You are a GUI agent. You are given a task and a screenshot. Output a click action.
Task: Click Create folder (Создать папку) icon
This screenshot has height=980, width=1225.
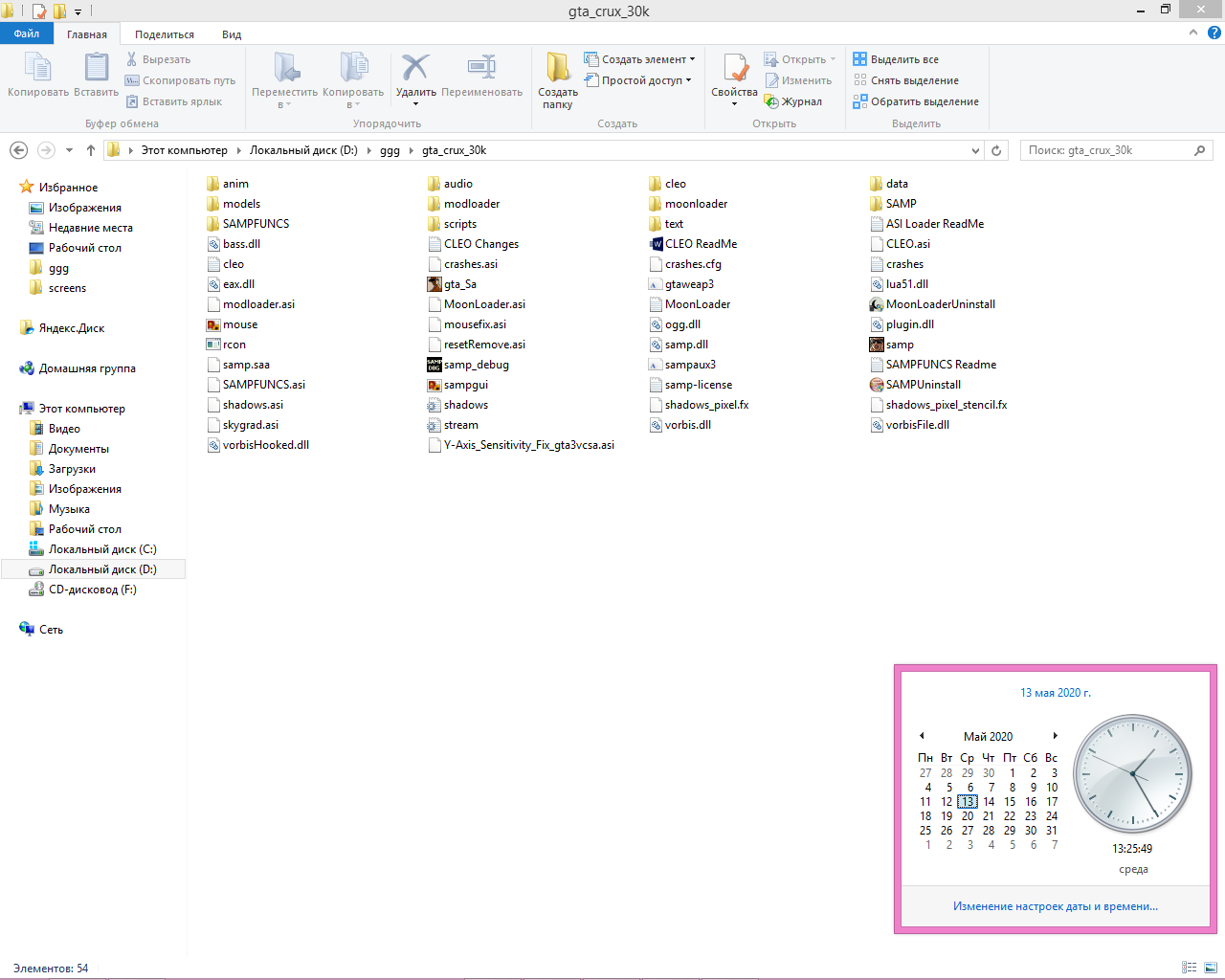tap(557, 69)
